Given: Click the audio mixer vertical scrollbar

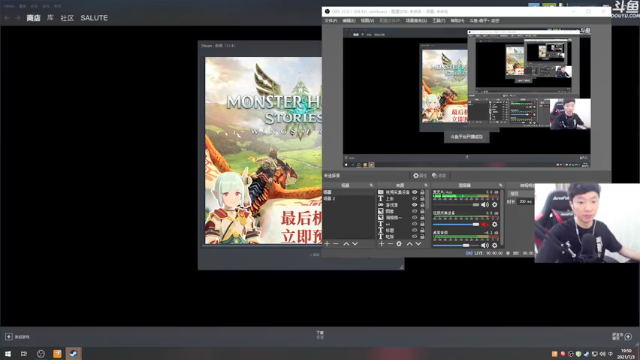Looking at the screenshot, I should tap(502, 218).
